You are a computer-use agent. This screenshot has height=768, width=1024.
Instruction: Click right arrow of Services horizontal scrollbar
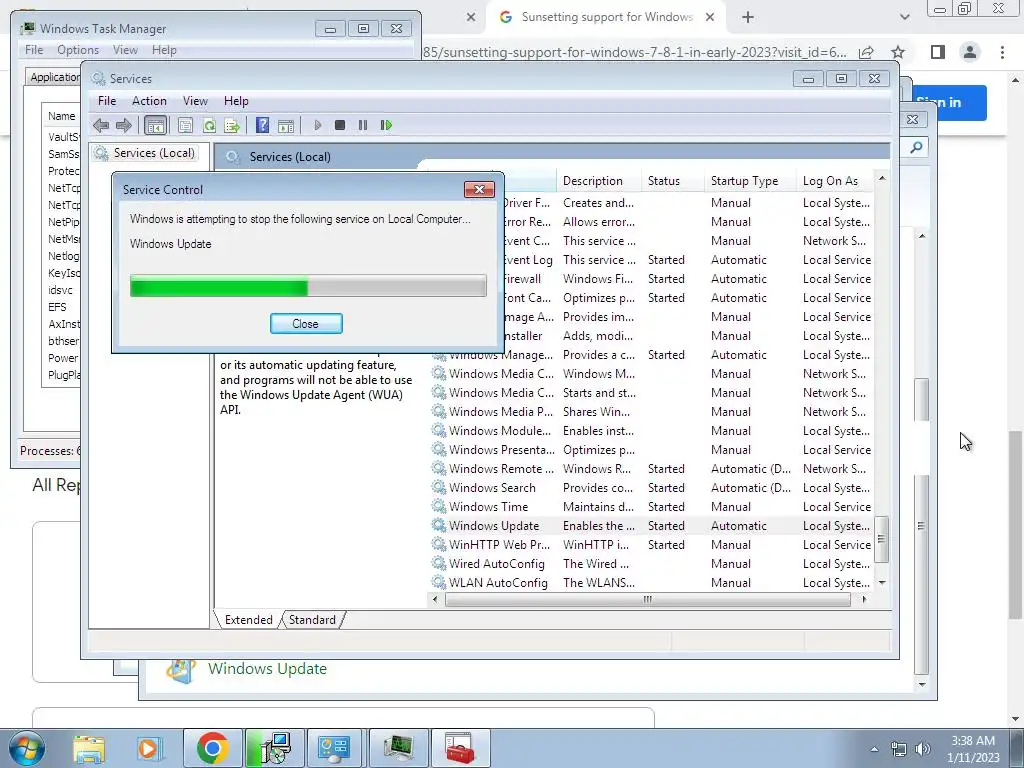click(865, 599)
